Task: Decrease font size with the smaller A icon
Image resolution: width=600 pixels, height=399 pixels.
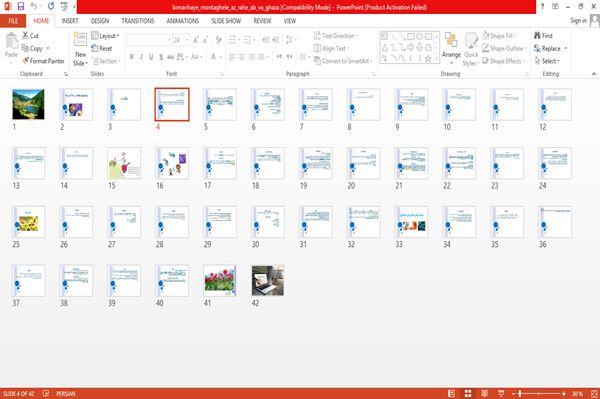Action: pyautogui.click(x=206, y=40)
